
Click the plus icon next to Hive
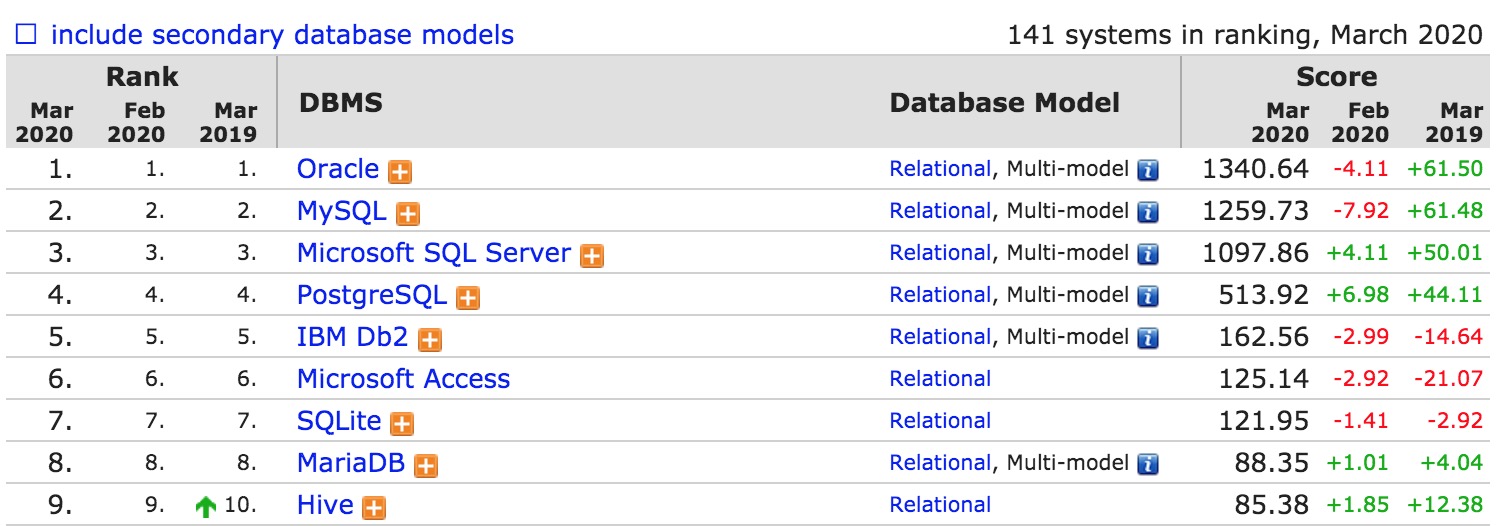(374, 508)
